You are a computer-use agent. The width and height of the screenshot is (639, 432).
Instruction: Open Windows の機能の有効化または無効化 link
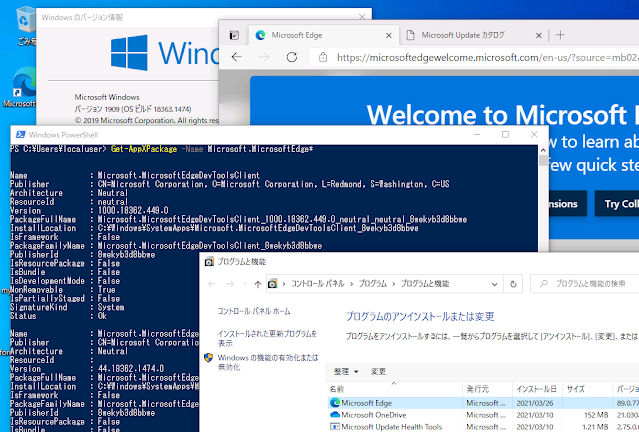click(x=268, y=362)
